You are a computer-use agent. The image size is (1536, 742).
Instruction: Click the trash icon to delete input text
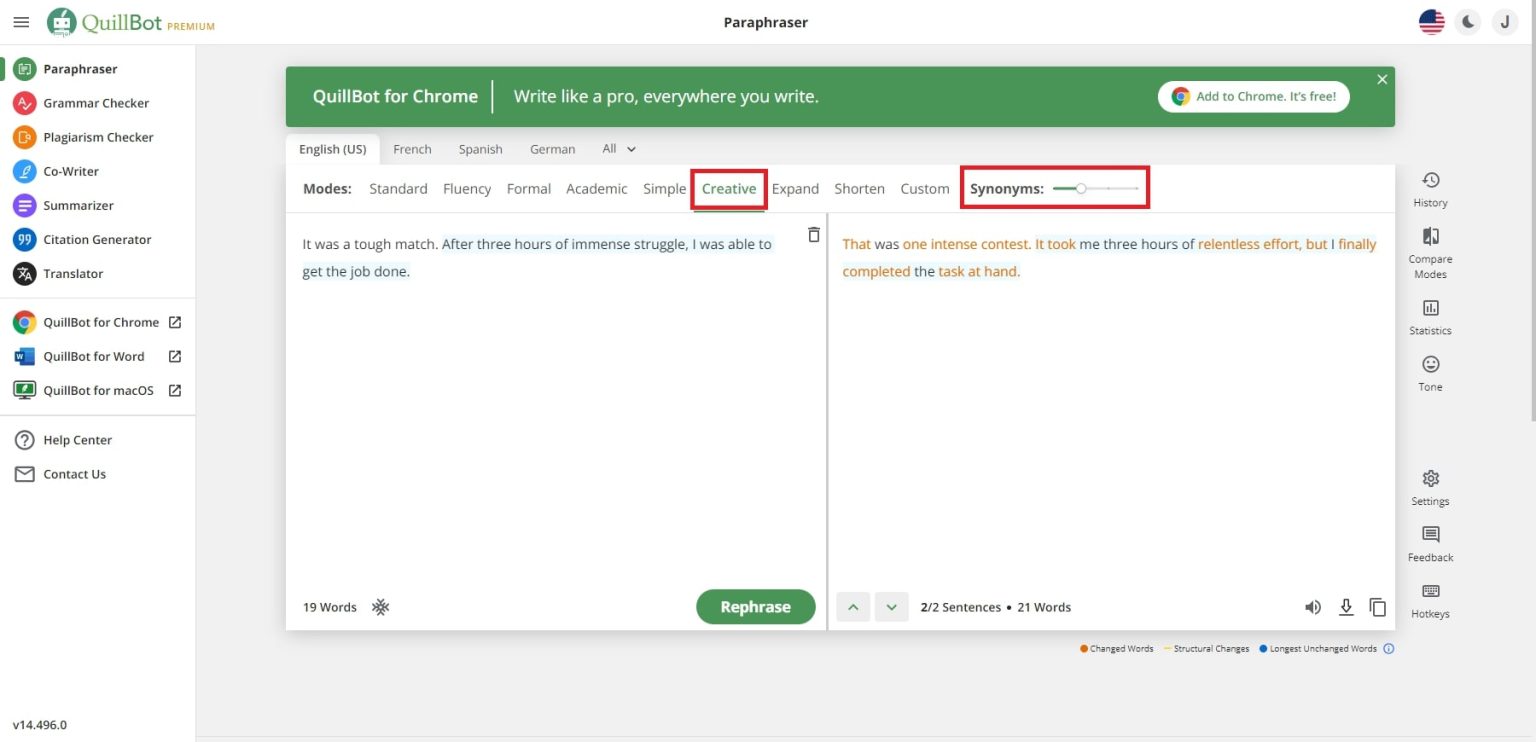coord(813,235)
